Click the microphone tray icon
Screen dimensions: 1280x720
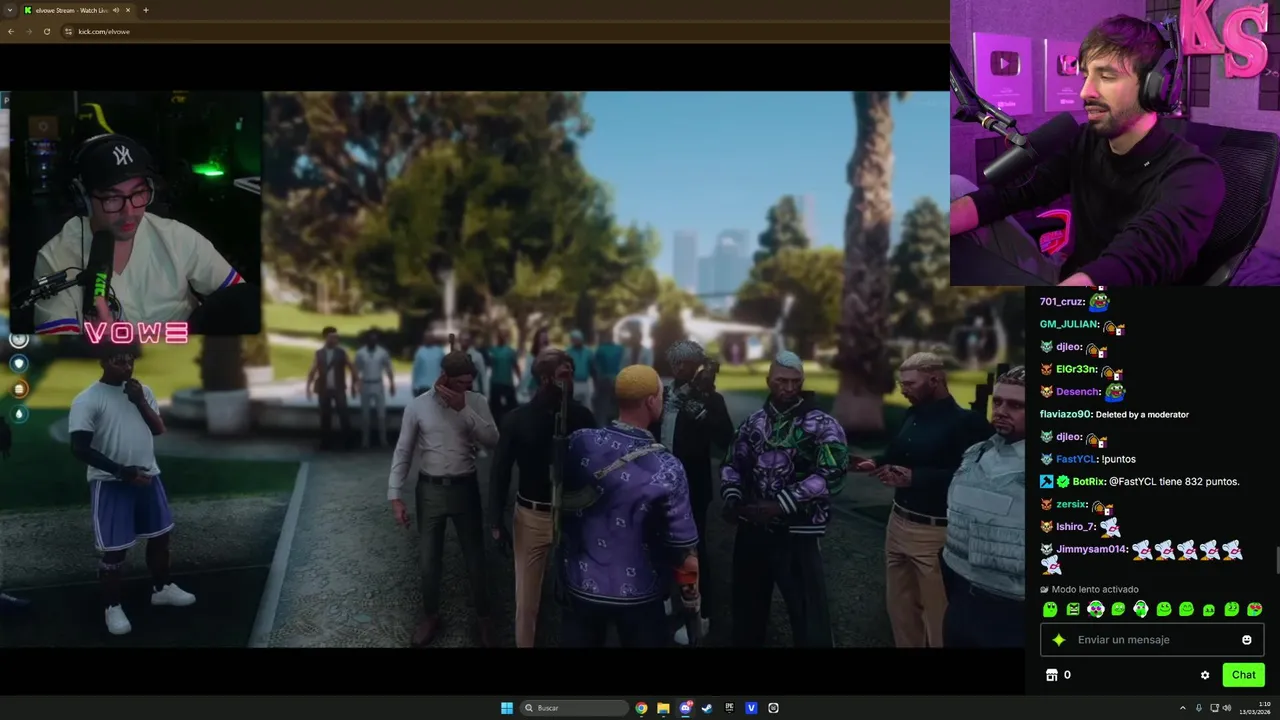(1199, 708)
